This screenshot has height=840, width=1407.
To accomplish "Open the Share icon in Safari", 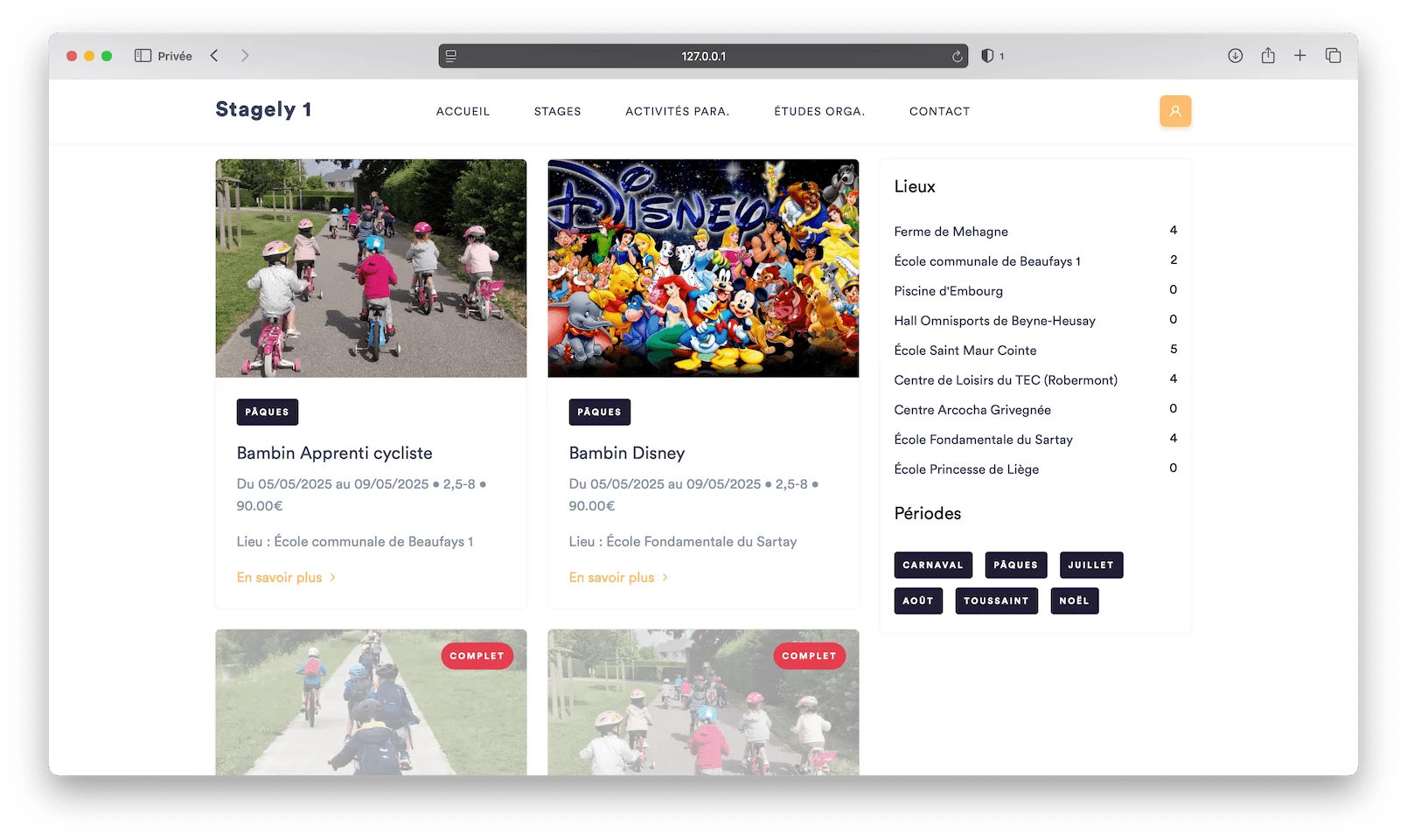I will click(x=1268, y=55).
